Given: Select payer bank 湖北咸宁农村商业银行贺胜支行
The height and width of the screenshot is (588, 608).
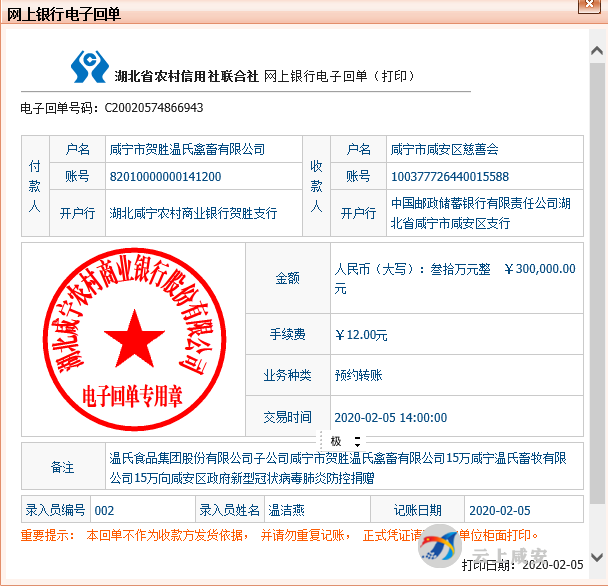Looking at the screenshot, I should click(x=193, y=213).
